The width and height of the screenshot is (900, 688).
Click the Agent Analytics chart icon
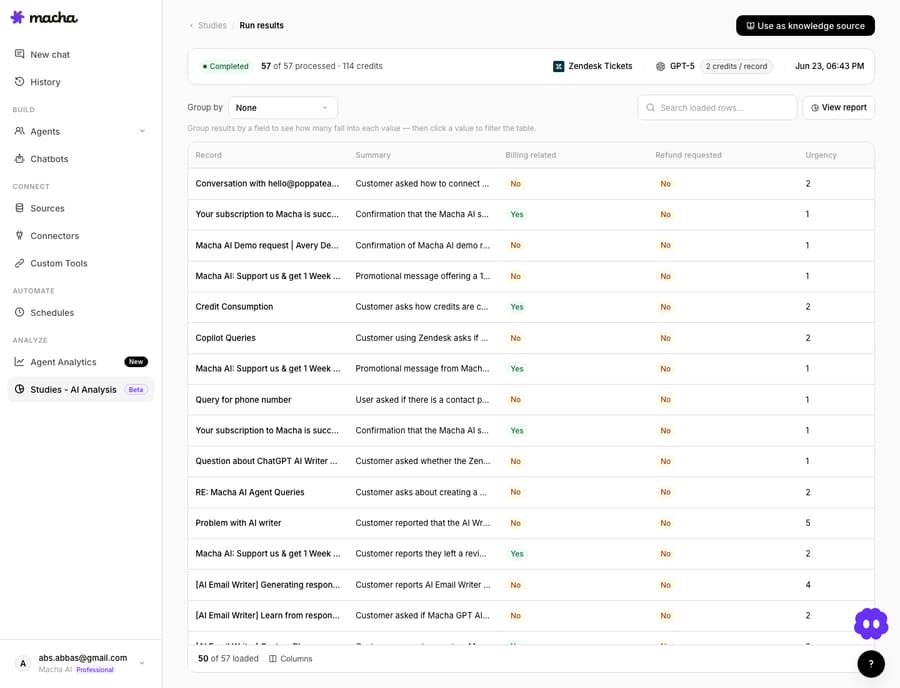pos(20,362)
